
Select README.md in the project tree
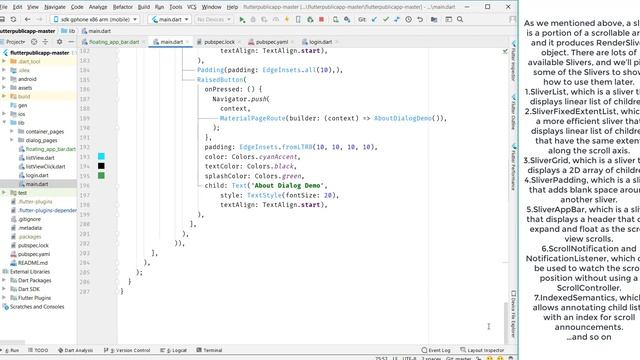coord(33,263)
